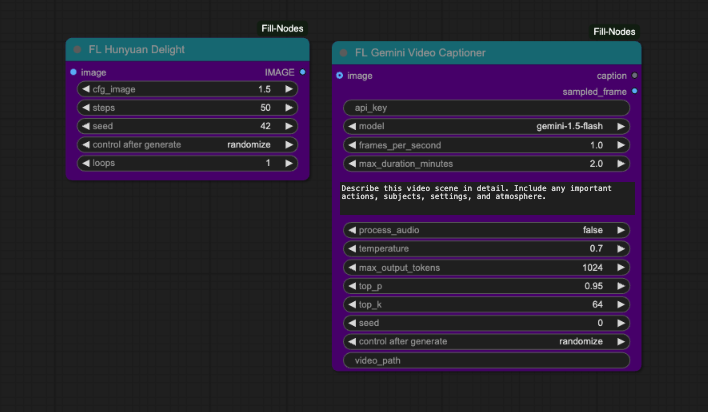Decrease max_duration_minutes with left arrow

tap(352, 164)
